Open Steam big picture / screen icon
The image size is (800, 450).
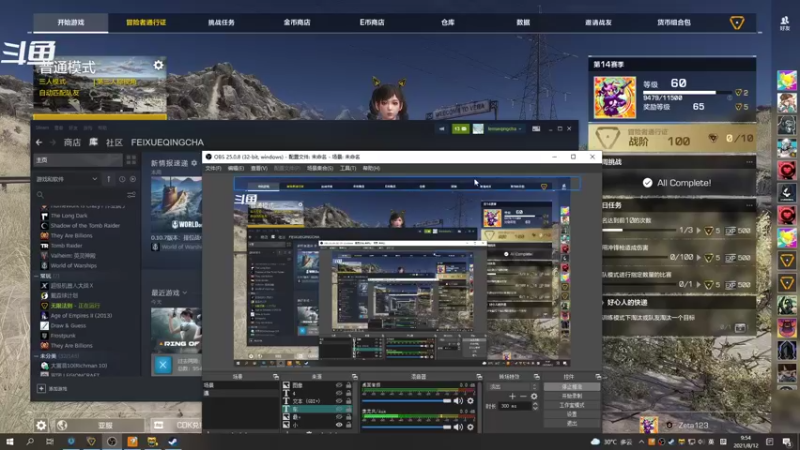[x=536, y=129]
